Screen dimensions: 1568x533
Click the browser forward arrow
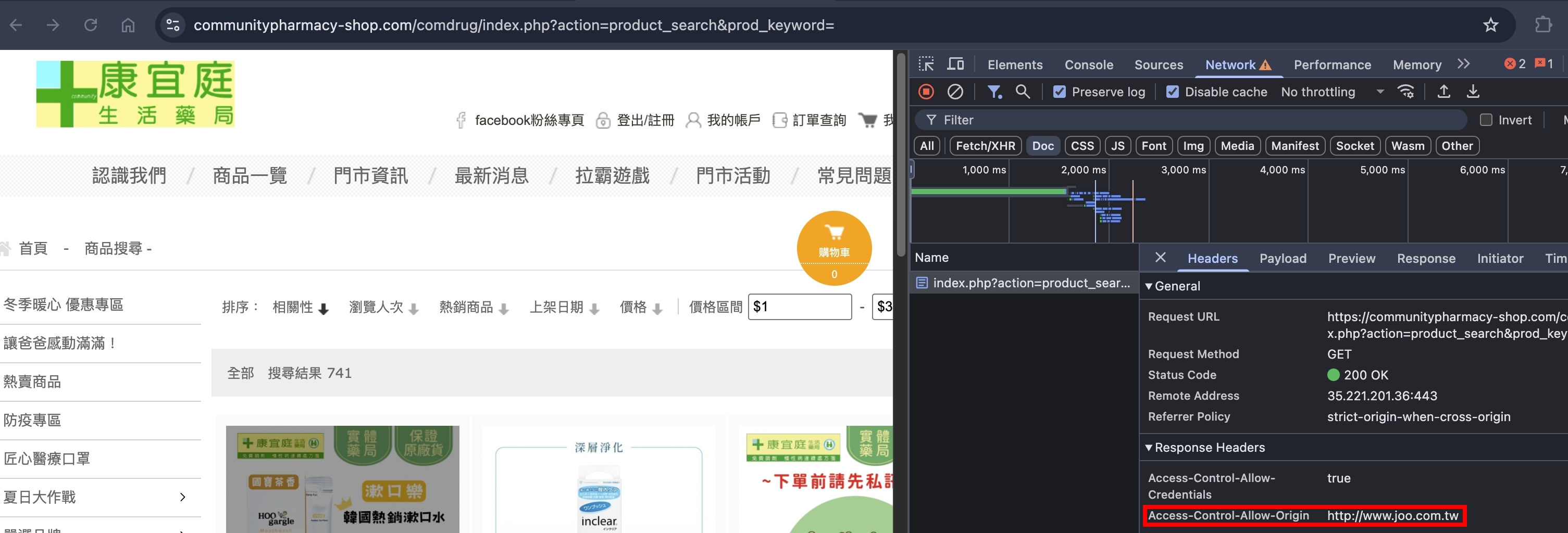click(53, 25)
